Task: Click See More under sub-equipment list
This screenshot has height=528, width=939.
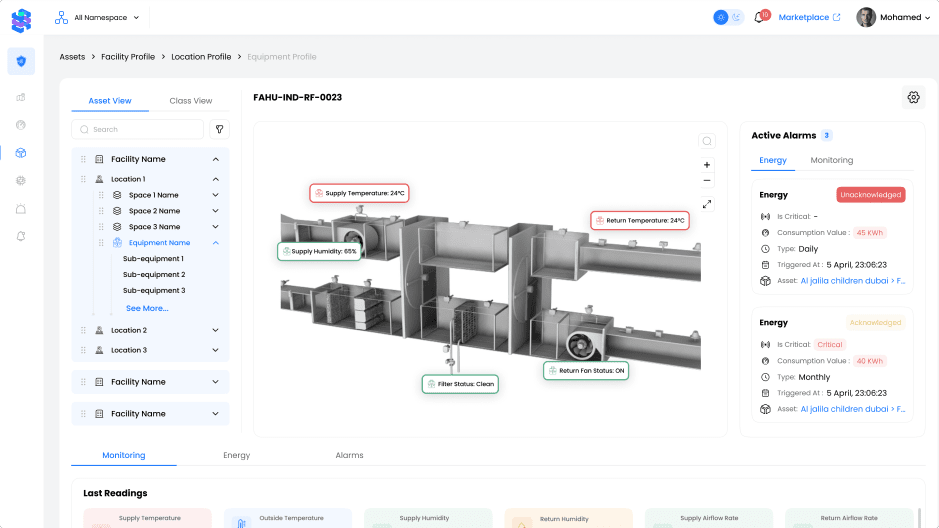Action: tap(147, 308)
